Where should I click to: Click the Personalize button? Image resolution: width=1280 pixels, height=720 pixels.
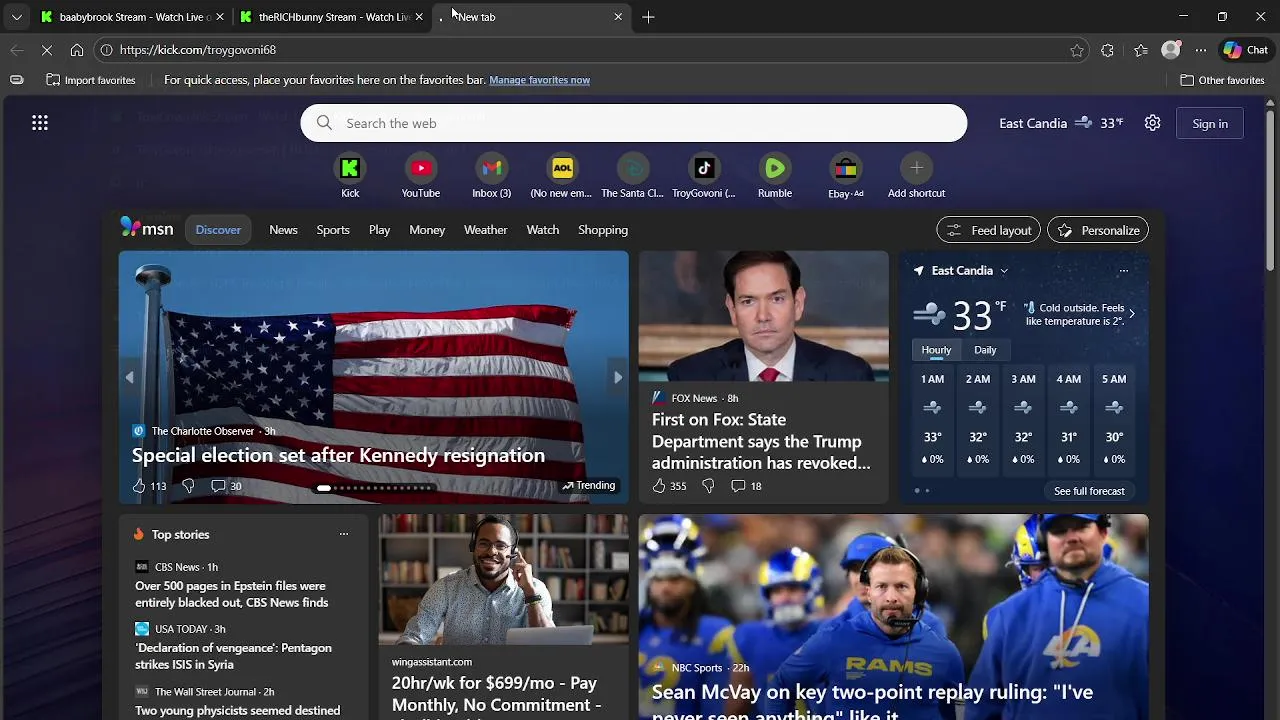pyautogui.click(x=1098, y=230)
